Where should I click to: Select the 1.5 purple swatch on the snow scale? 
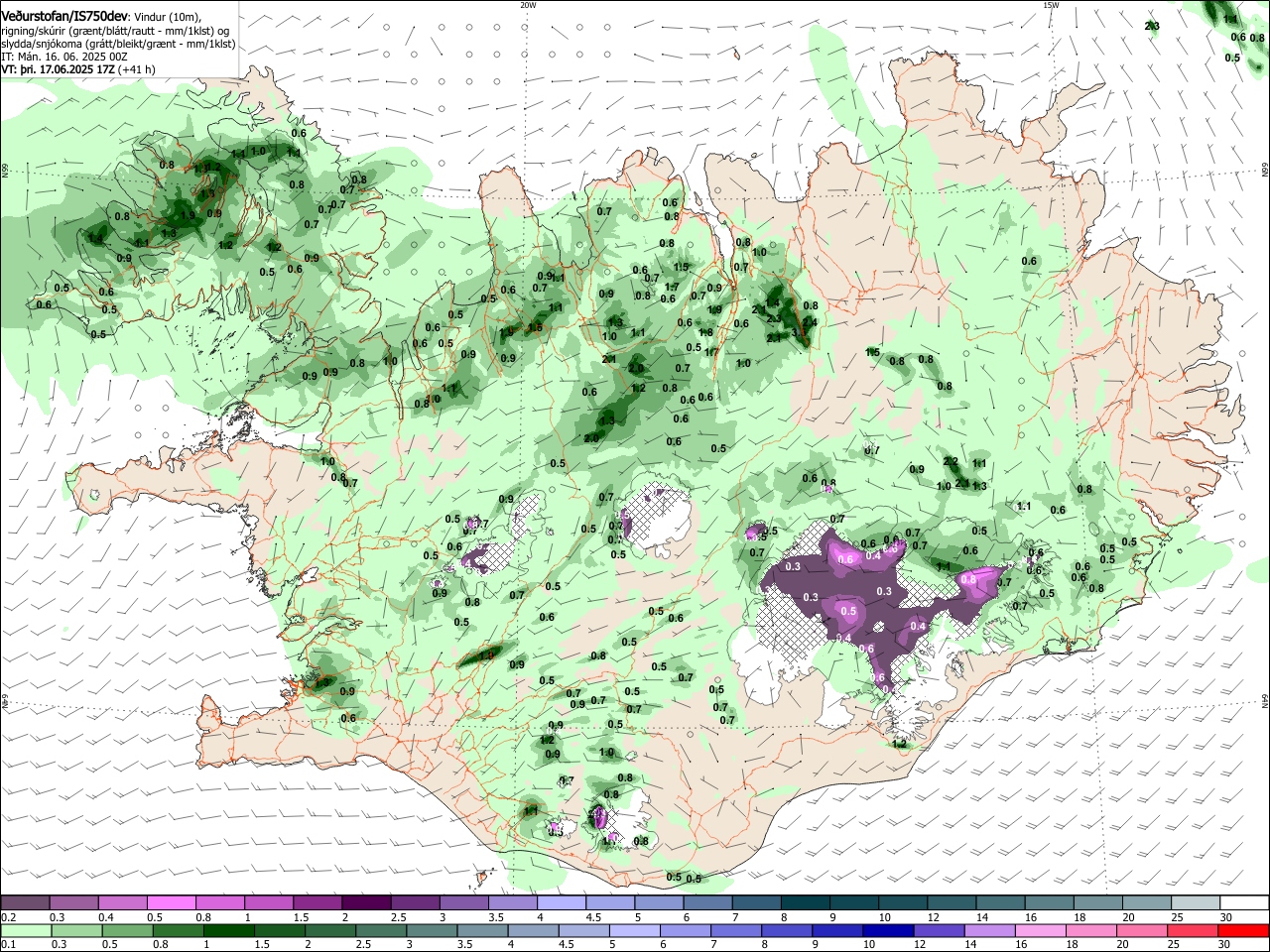pyautogui.click(x=317, y=902)
